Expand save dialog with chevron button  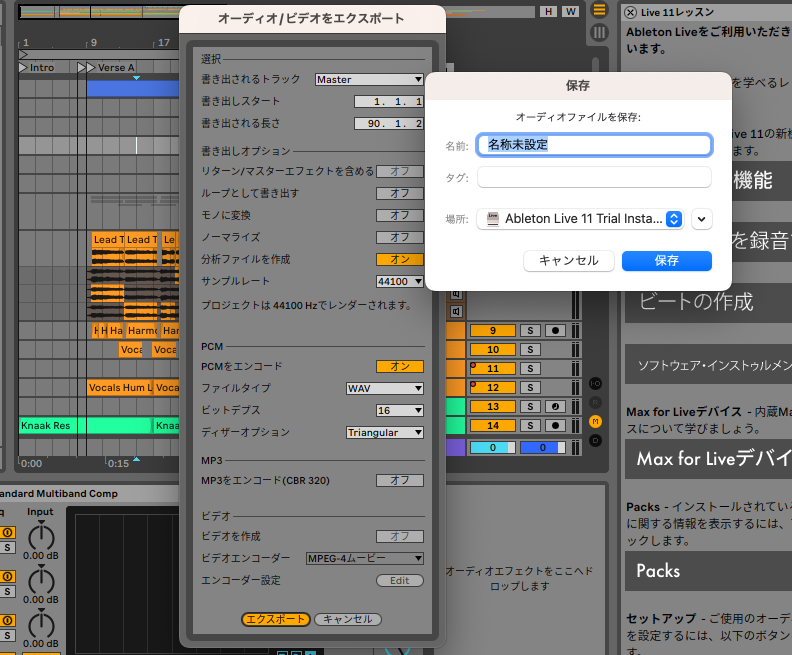(702, 219)
